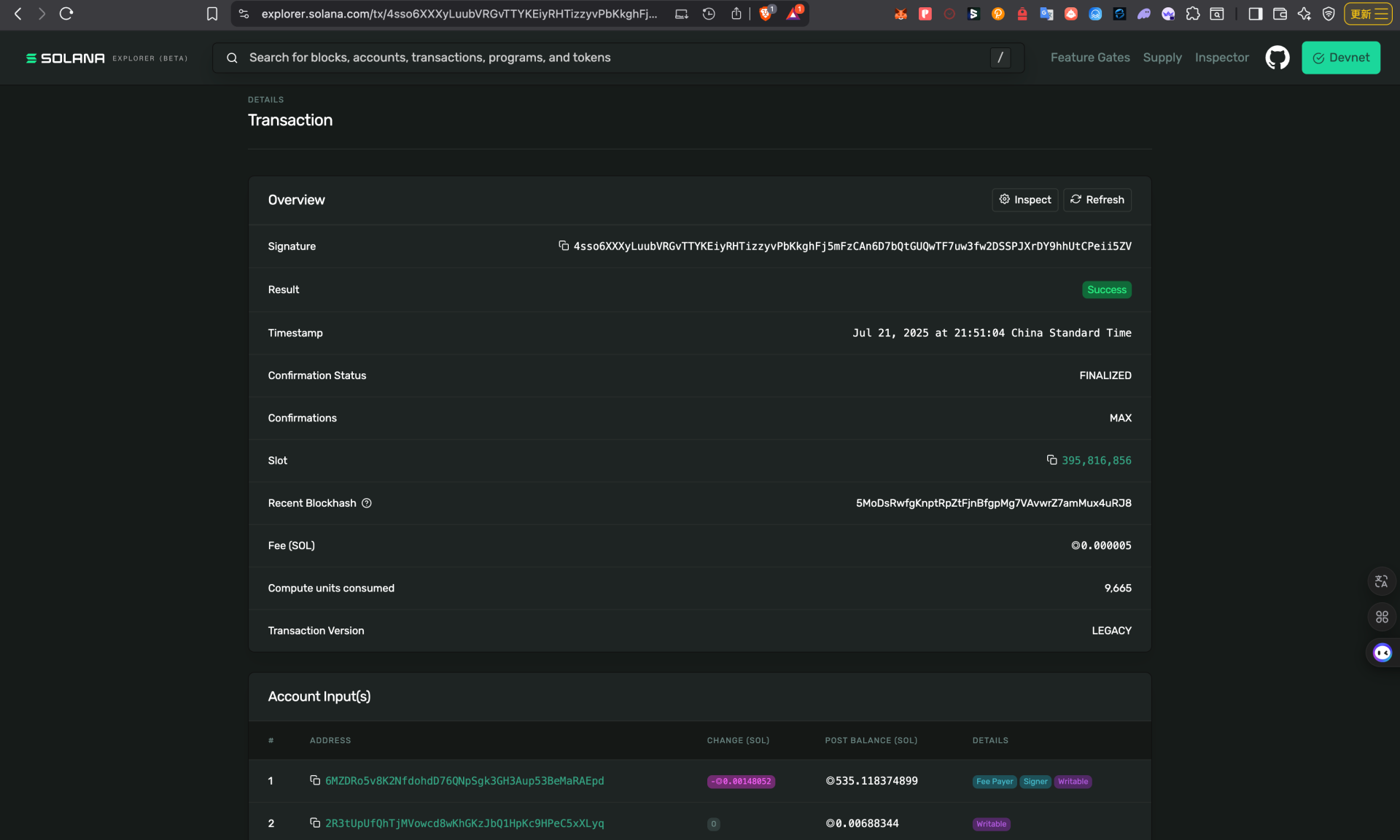Bookmark this page using bookmark icon

coord(212,14)
